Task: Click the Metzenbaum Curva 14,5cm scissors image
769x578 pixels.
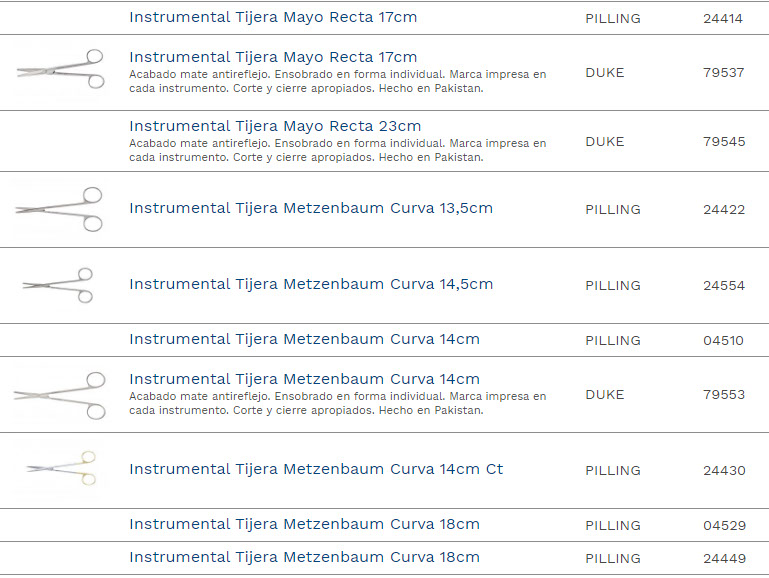Action: click(59, 285)
